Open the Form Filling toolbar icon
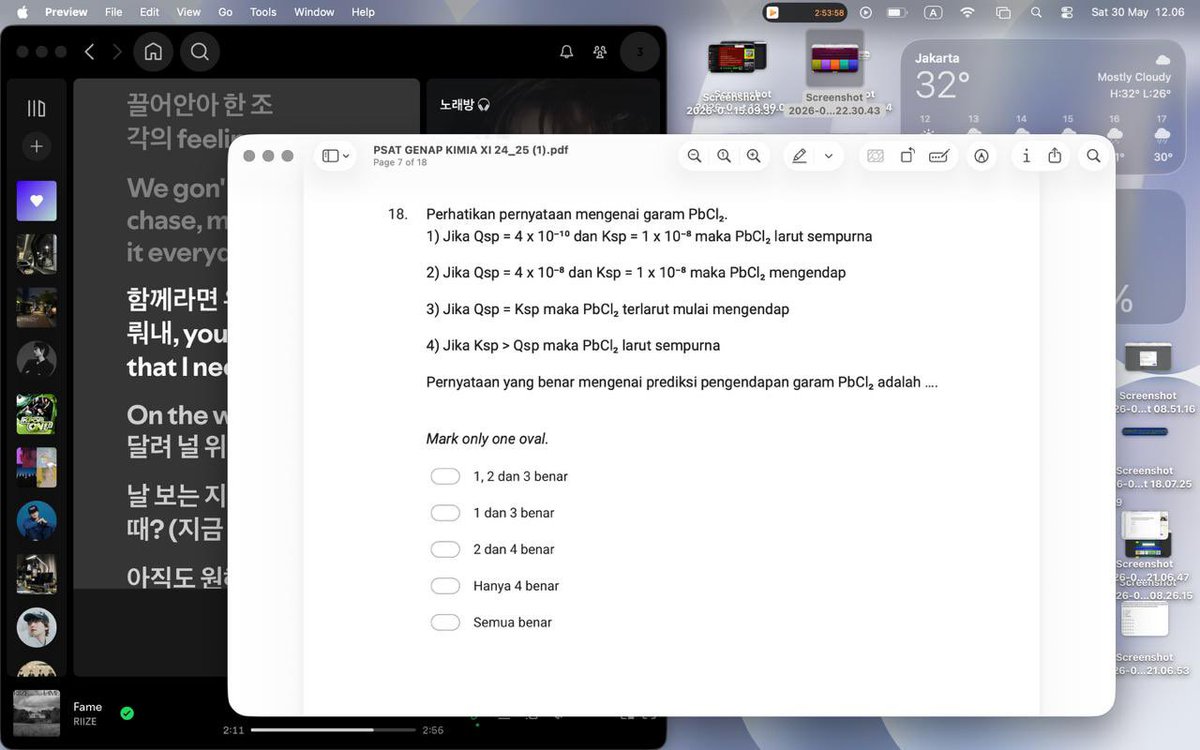 [938, 156]
